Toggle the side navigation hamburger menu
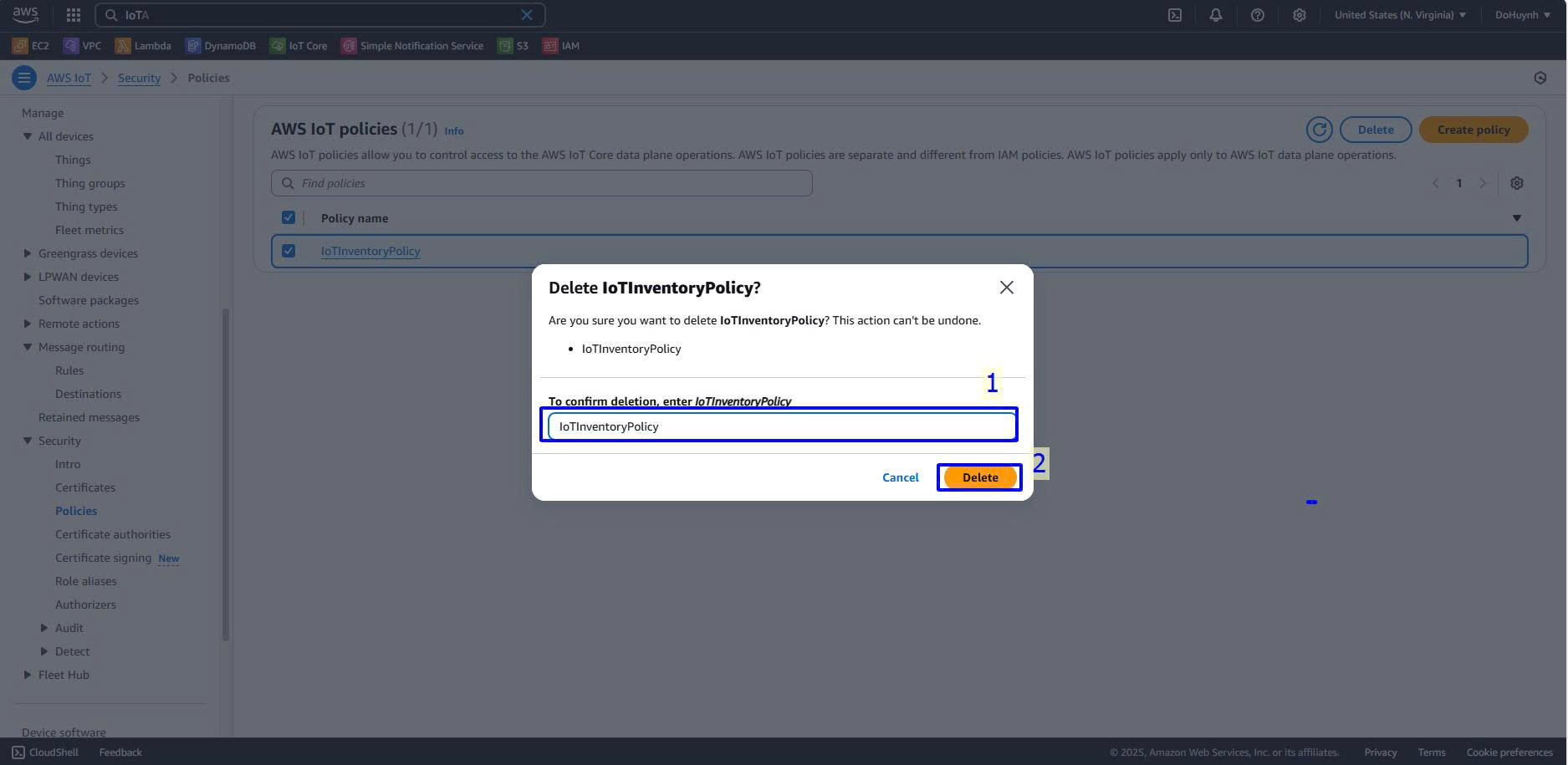 click(x=23, y=78)
